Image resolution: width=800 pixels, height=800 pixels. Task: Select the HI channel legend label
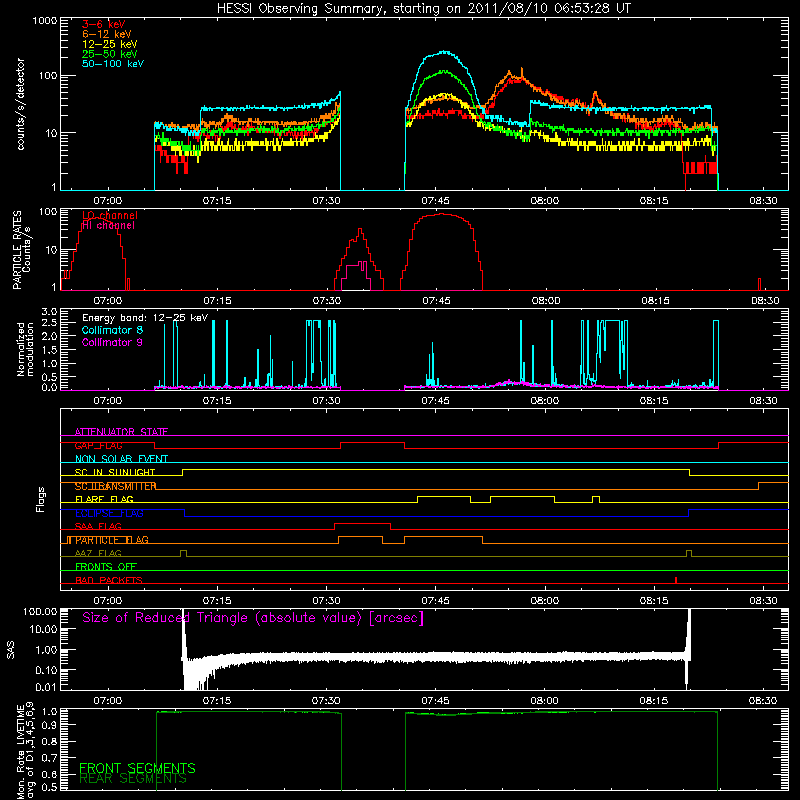(108, 226)
